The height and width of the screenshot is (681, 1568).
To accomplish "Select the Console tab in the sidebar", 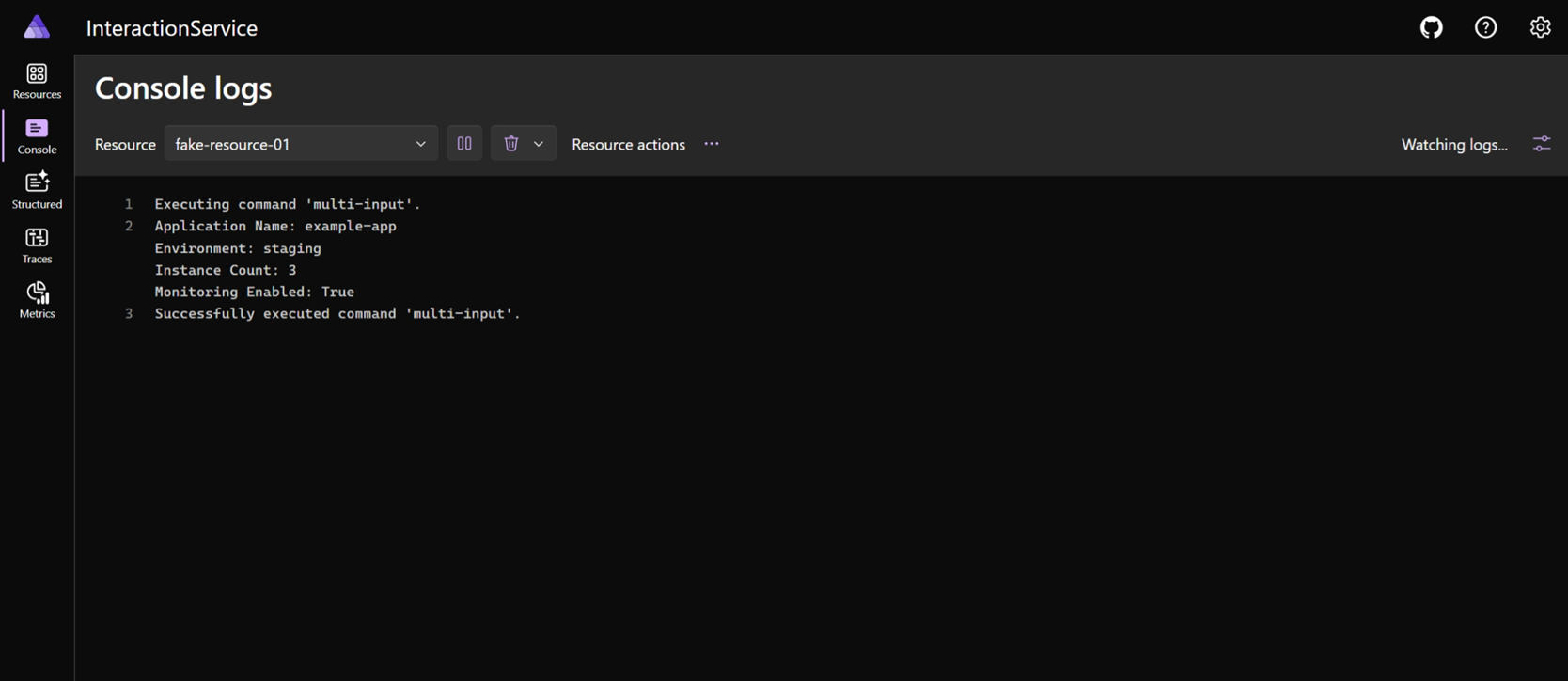I will tap(37, 136).
